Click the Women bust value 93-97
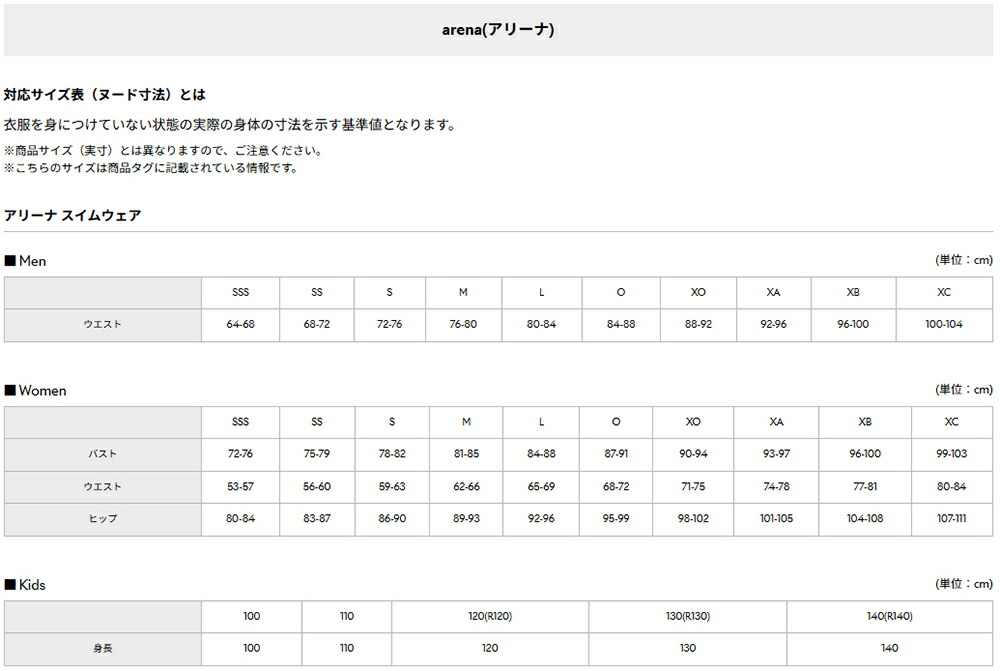Viewport: 1000px width, 671px height. click(x=776, y=454)
